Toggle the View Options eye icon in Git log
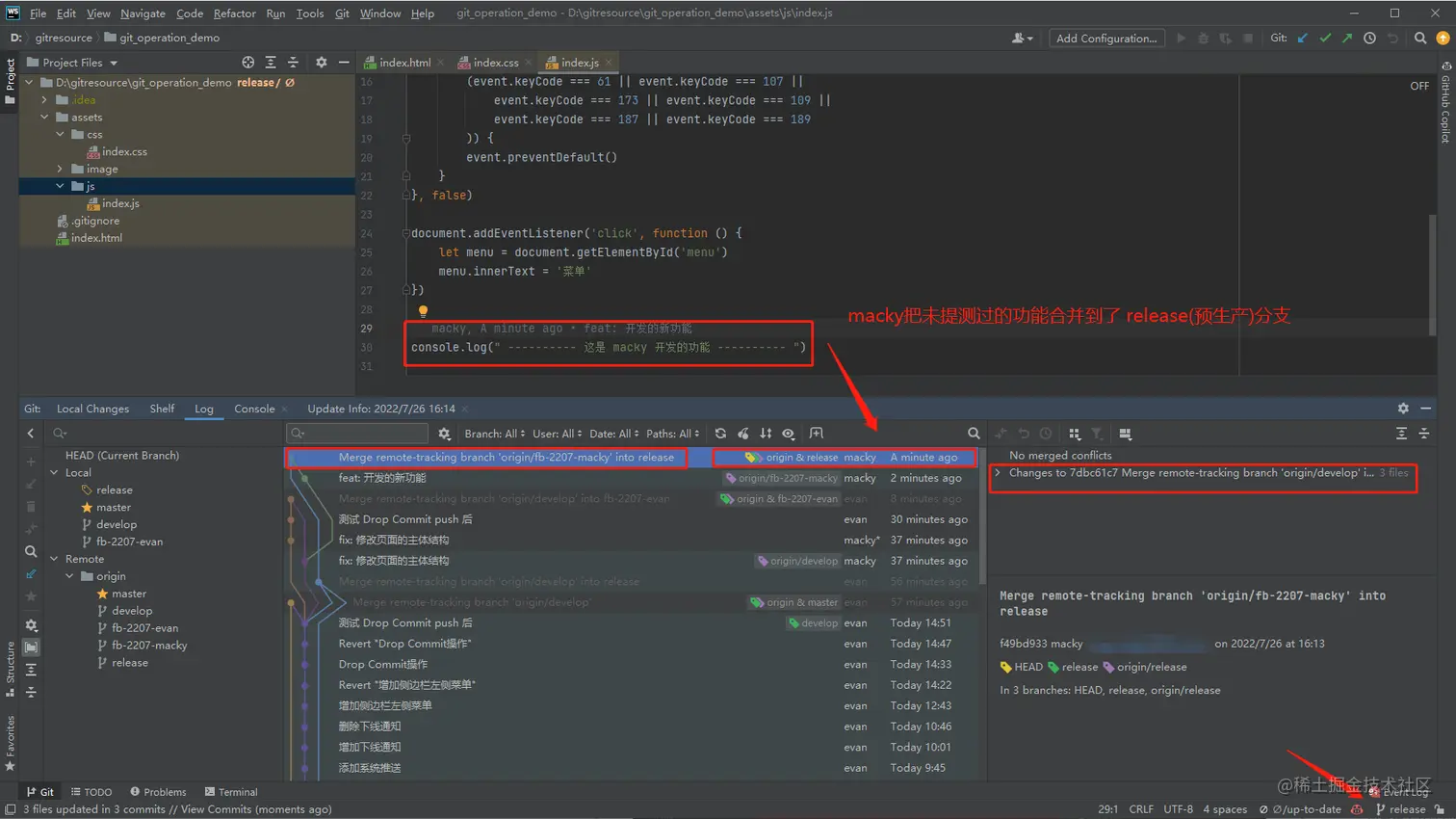The image size is (1456, 819). click(x=789, y=434)
